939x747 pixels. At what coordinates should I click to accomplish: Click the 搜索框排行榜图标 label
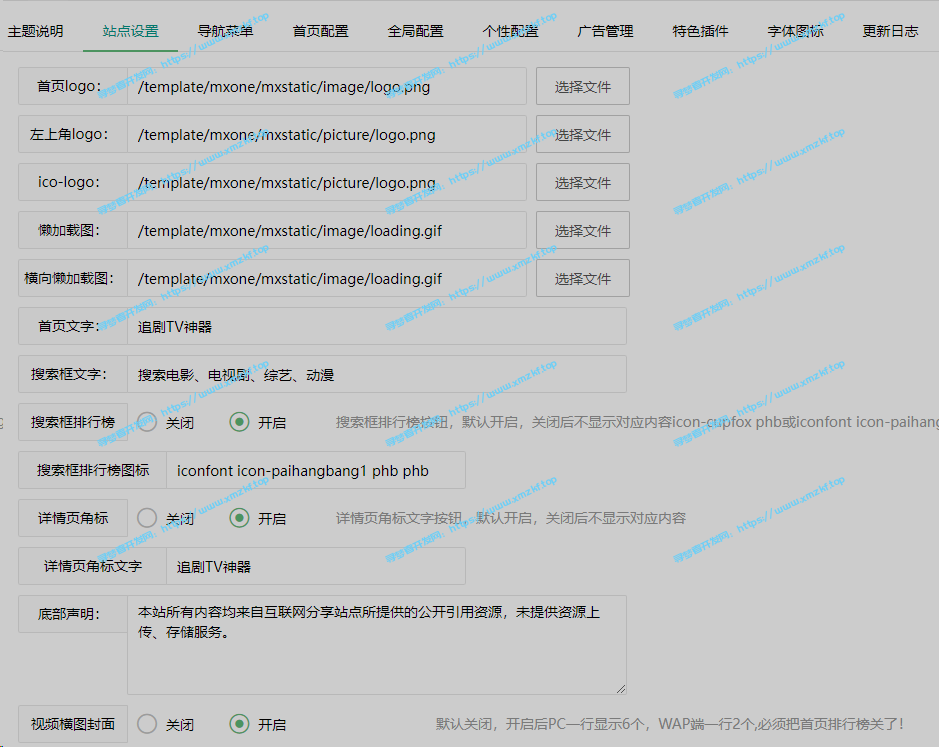(92, 470)
